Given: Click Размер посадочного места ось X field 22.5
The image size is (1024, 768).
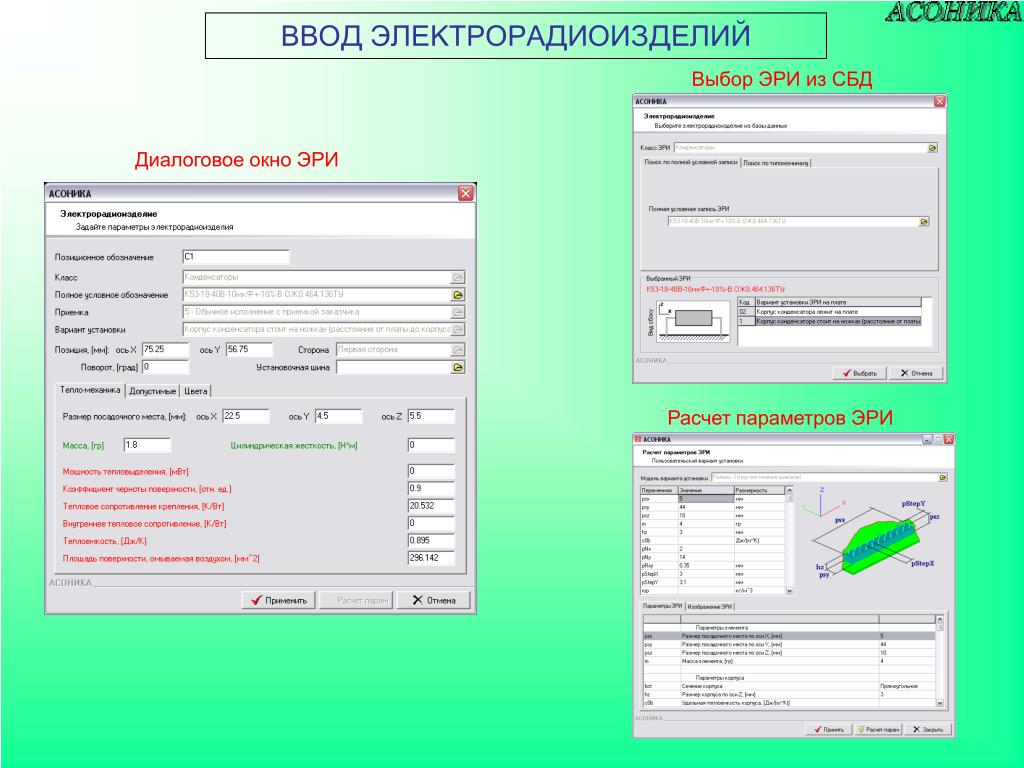Looking at the screenshot, I should tap(246, 416).
